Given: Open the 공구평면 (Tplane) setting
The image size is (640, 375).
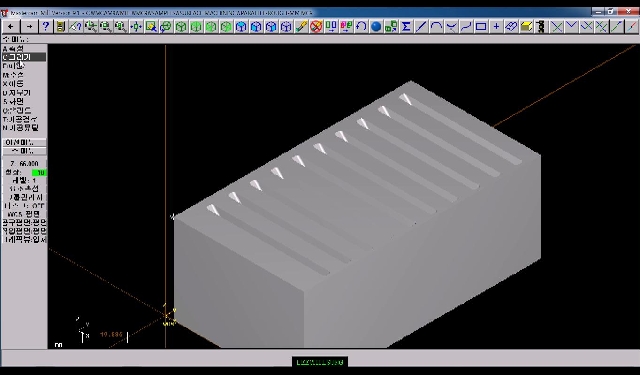Looking at the screenshot, I should point(24,222).
